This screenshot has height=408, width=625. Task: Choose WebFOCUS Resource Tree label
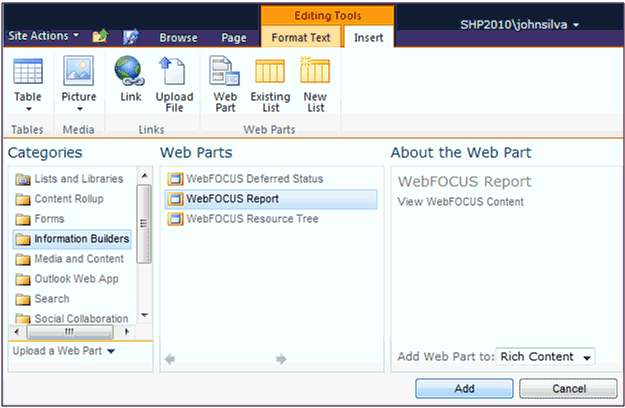252,219
